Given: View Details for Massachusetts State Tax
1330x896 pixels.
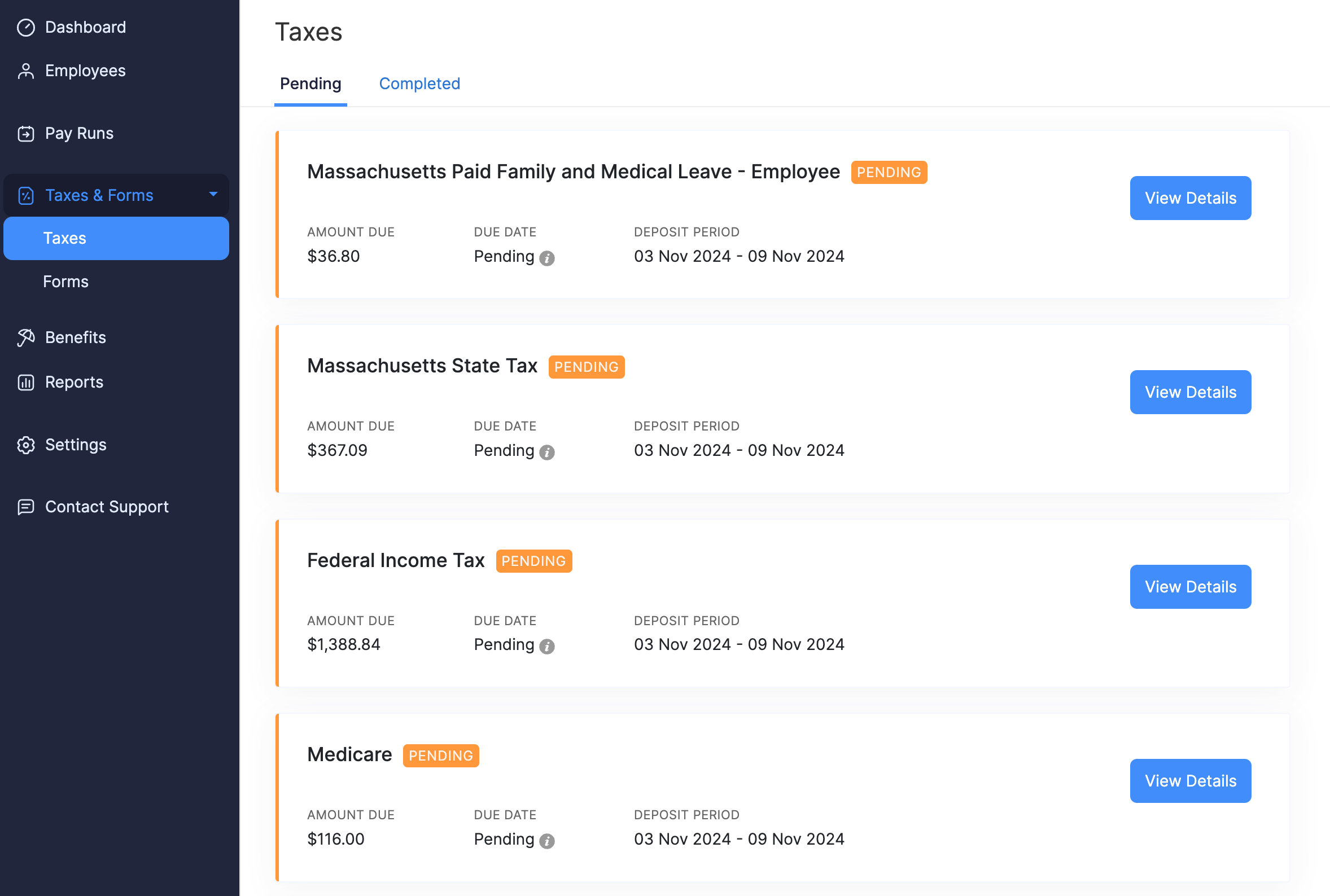Looking at the screenshot, I should pyautogui.click(x=1190, y=392).
